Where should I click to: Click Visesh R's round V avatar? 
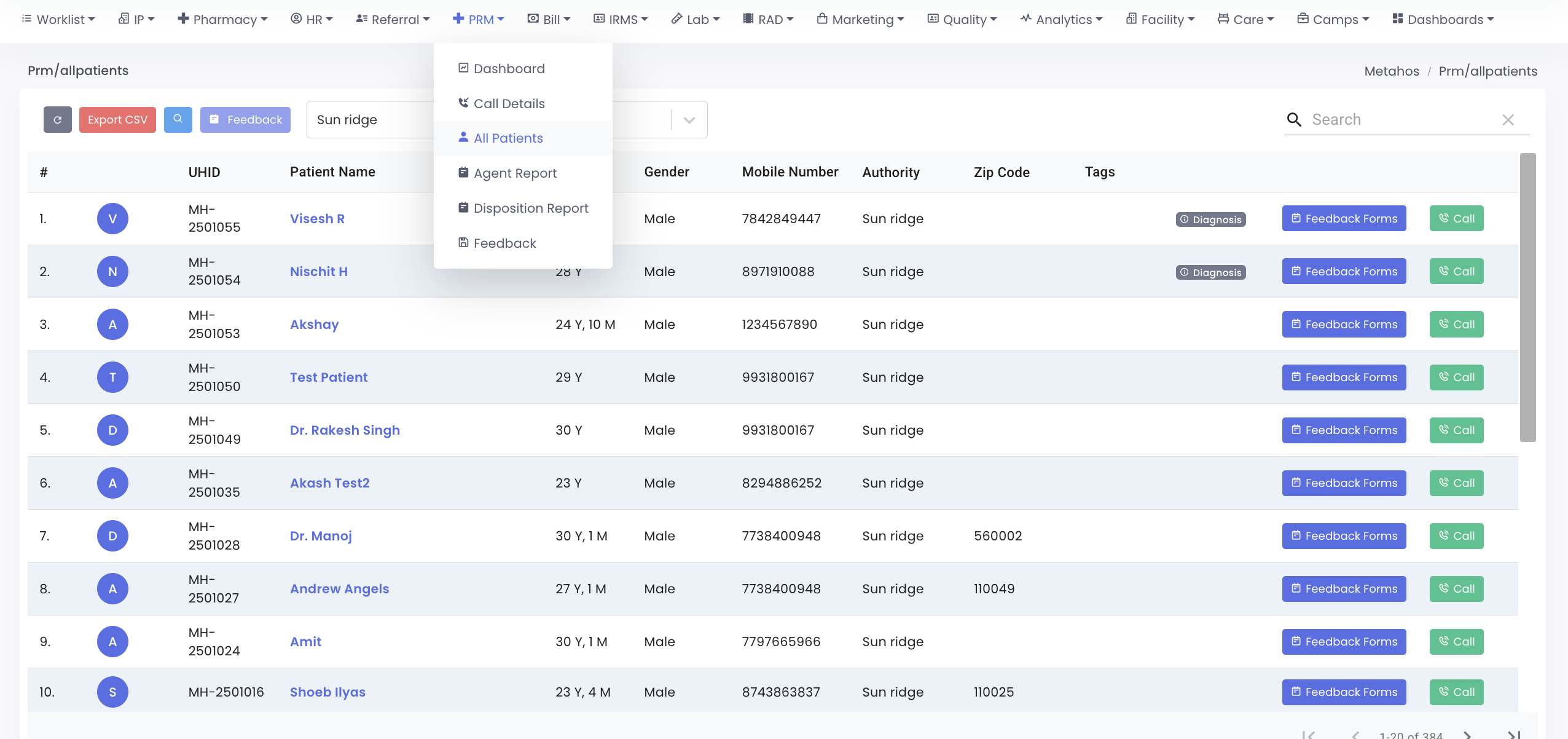coord(112,219)
